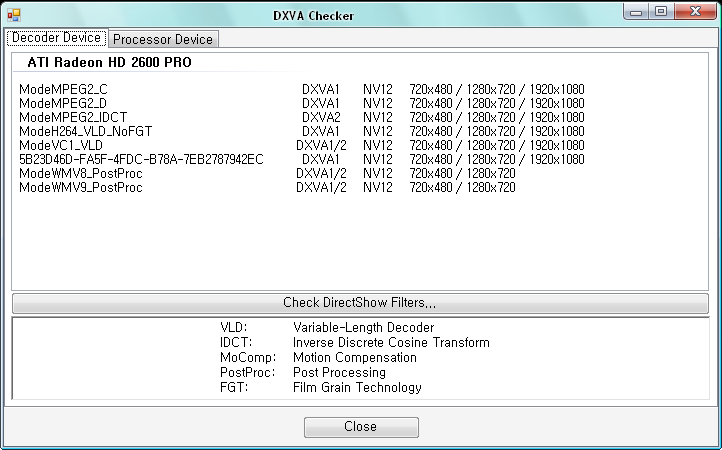Click the Close button at bottom
Image resolution: width=722 pixels, height=450 pixels.
361,427
